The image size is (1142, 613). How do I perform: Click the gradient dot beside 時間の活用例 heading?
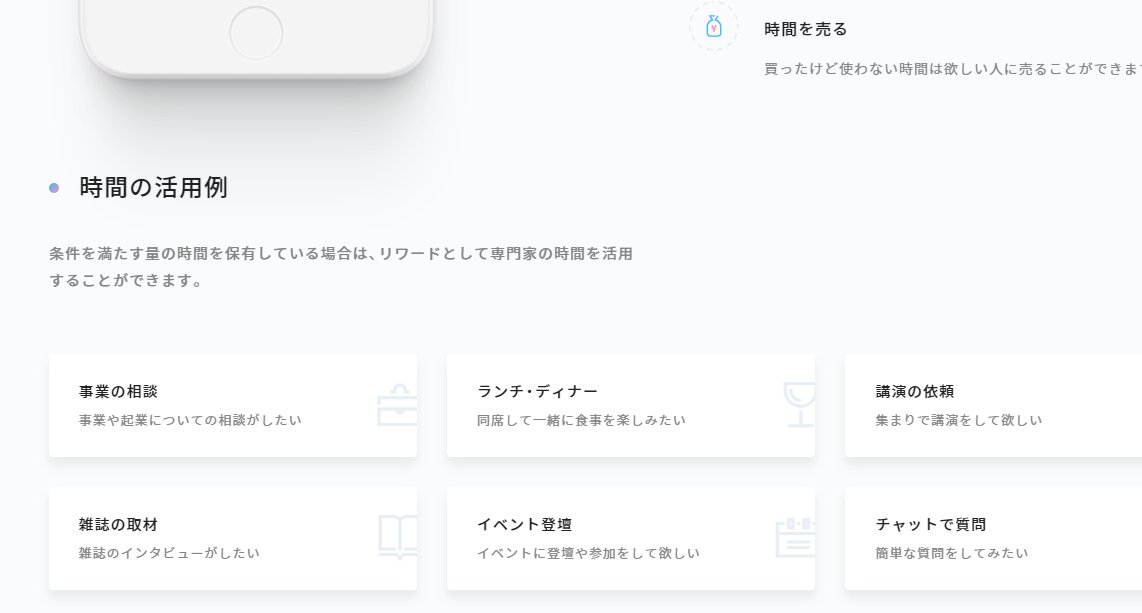54,188
